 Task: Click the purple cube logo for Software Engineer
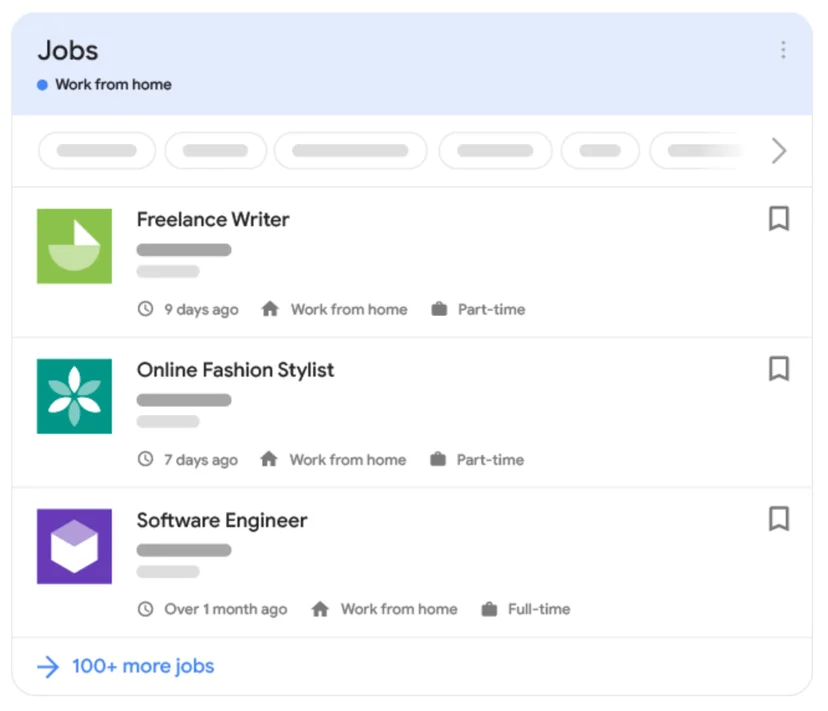tap(74, 546)
